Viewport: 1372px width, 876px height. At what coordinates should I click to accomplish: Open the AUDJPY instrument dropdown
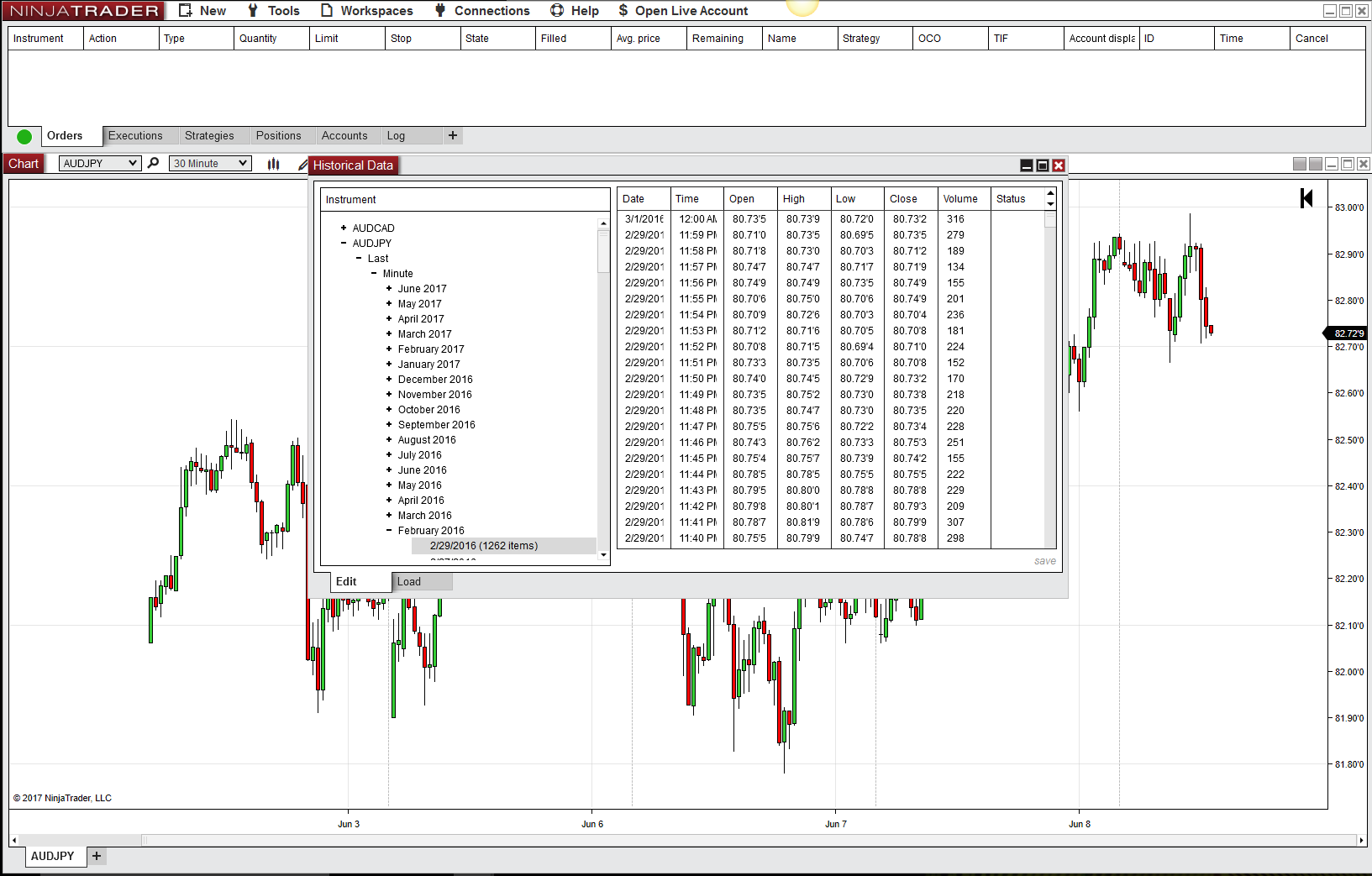[99, 164]
